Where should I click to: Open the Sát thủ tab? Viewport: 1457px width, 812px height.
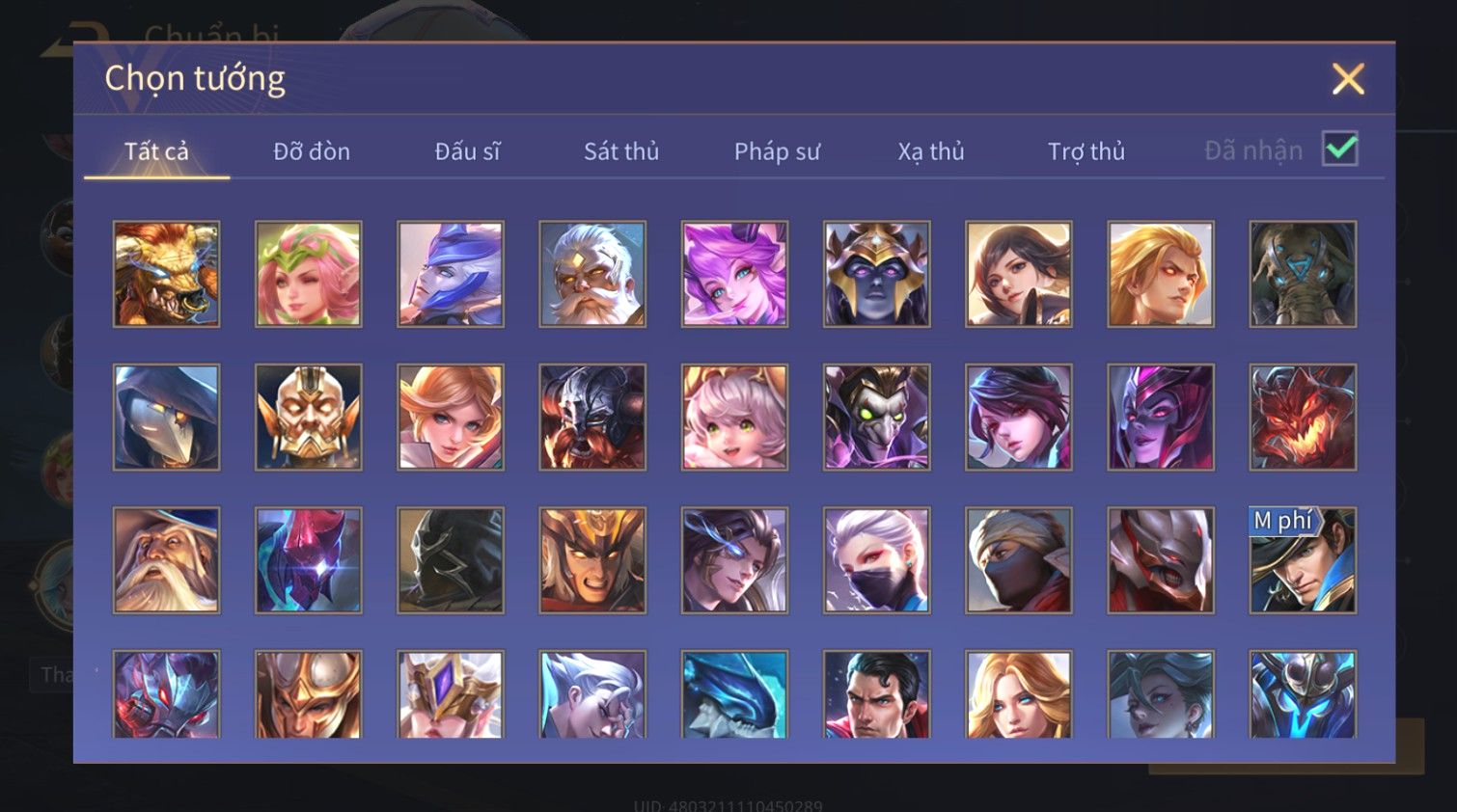(x=621, y=151)
